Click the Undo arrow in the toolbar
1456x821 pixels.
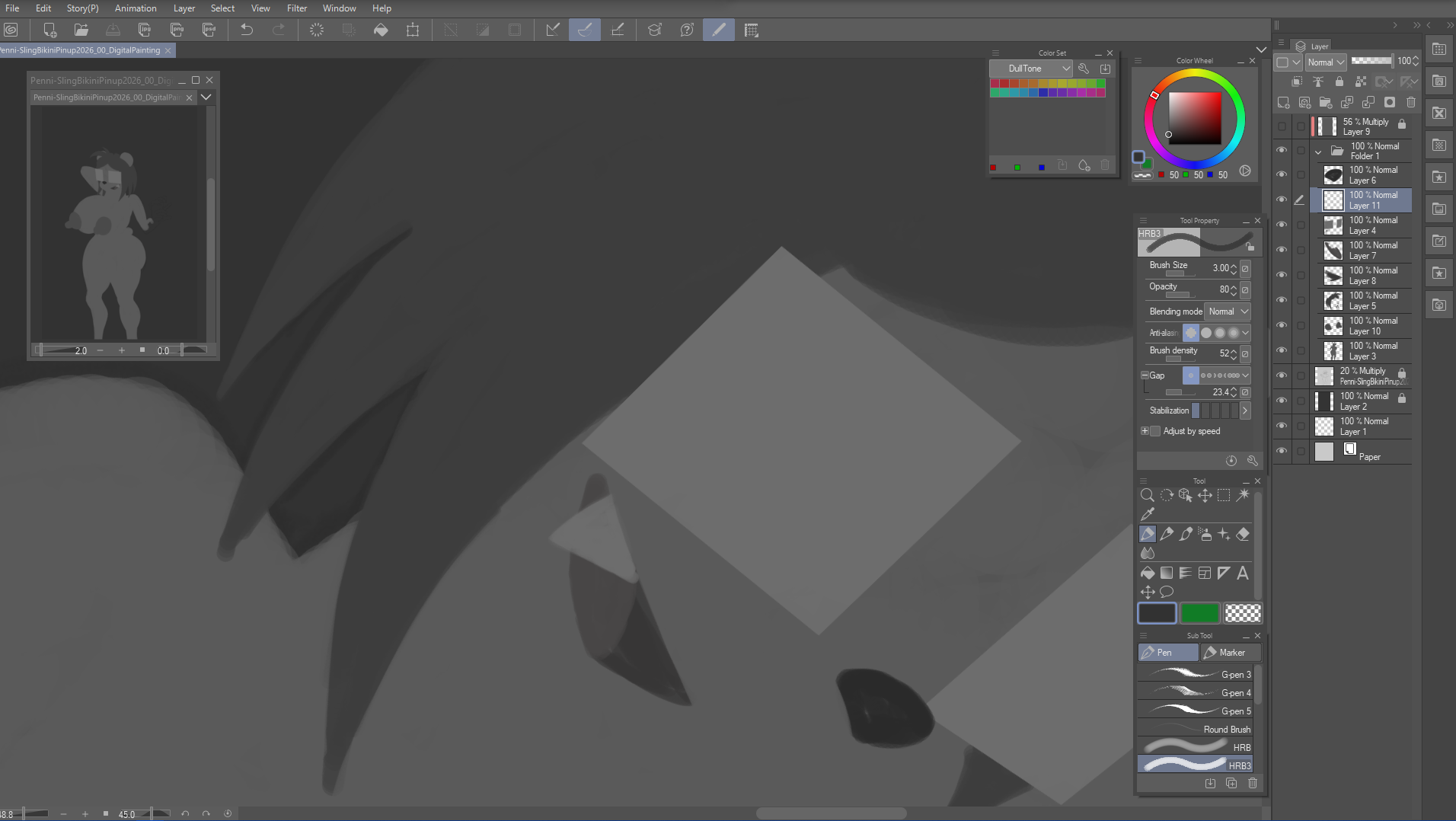point(247,30)
